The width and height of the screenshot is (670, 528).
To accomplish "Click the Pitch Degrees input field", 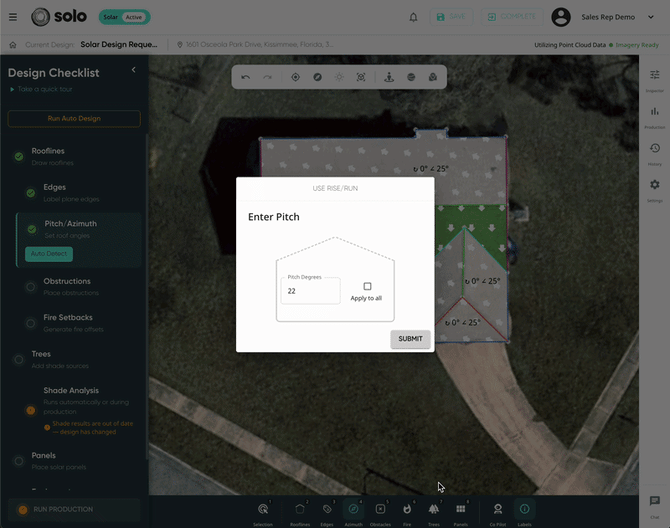I will tap(311, 290).
